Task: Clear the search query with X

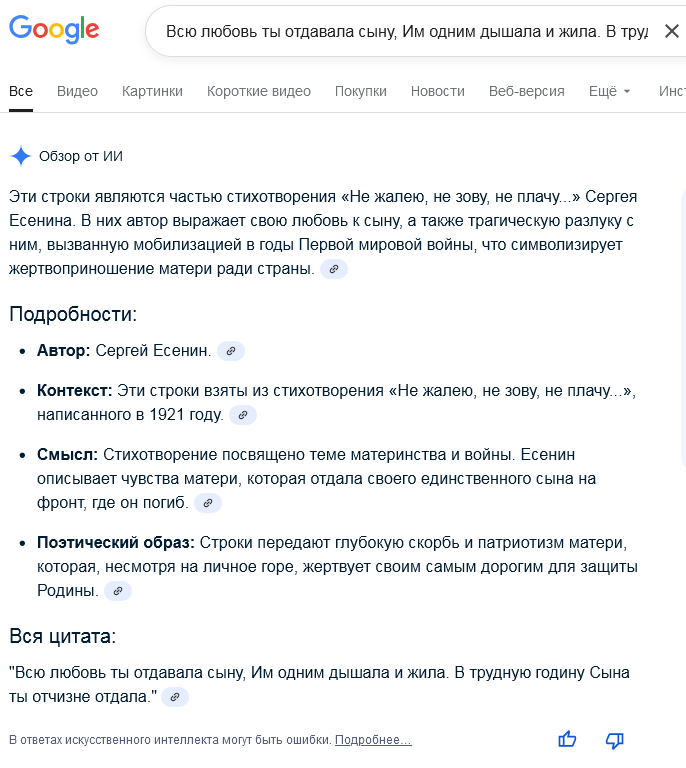Action: [671, 31]
